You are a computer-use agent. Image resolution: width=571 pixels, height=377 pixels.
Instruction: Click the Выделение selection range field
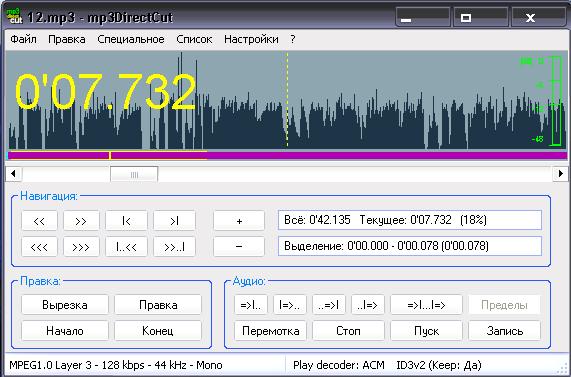tap(410, 246)
